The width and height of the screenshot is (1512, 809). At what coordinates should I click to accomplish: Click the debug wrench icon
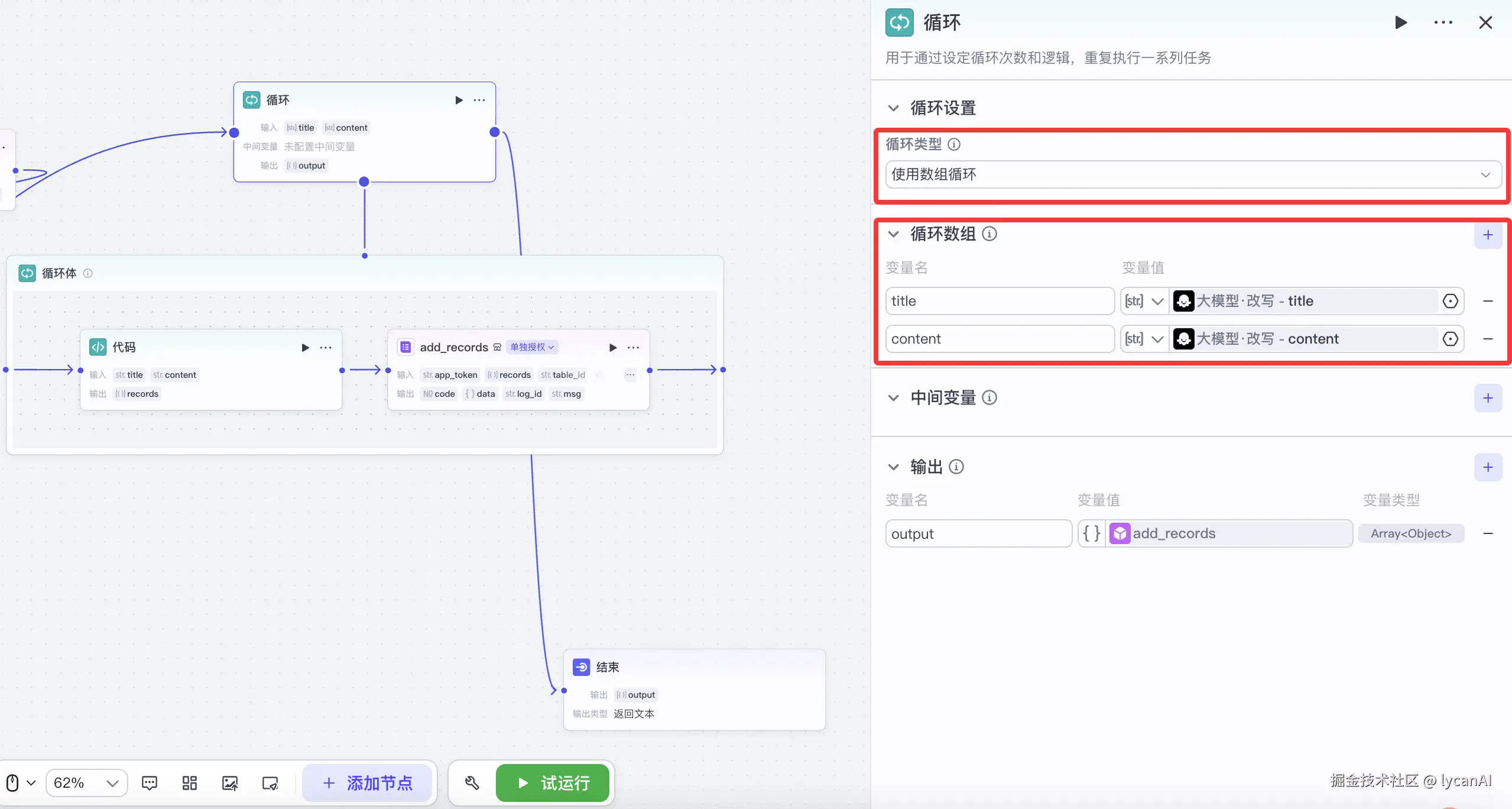tap(472, 783)
